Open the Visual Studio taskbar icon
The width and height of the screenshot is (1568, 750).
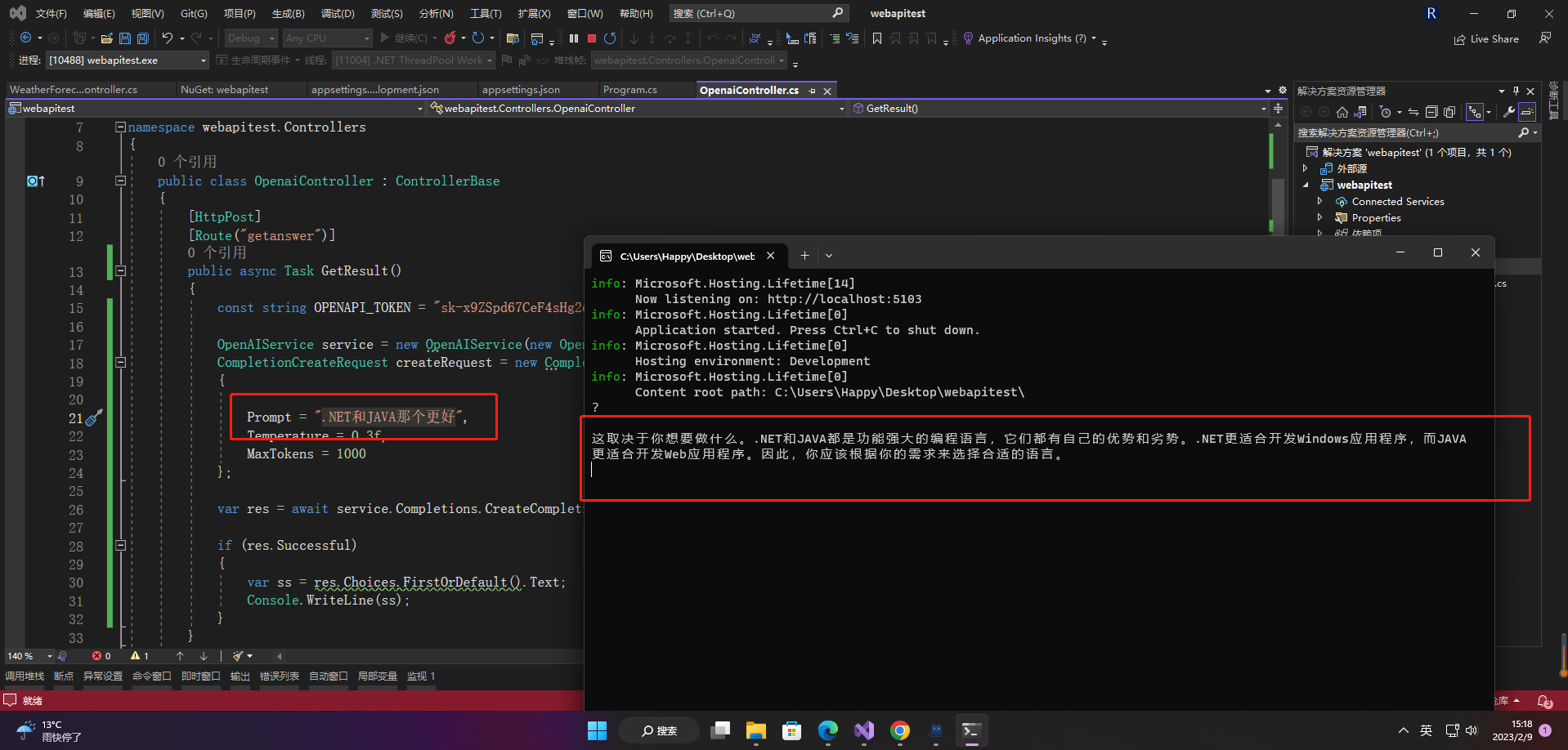pos(864,730)
